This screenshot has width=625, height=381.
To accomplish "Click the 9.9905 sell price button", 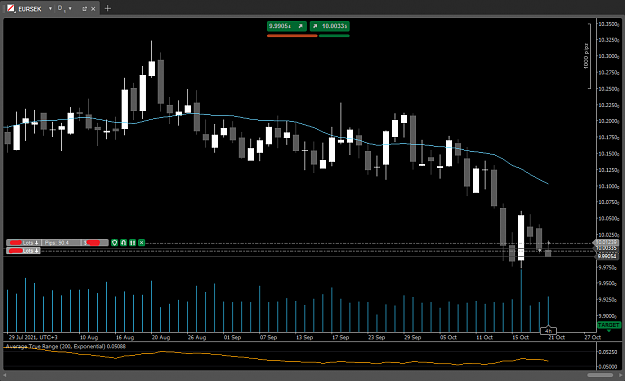I will [x=287, y=26].
